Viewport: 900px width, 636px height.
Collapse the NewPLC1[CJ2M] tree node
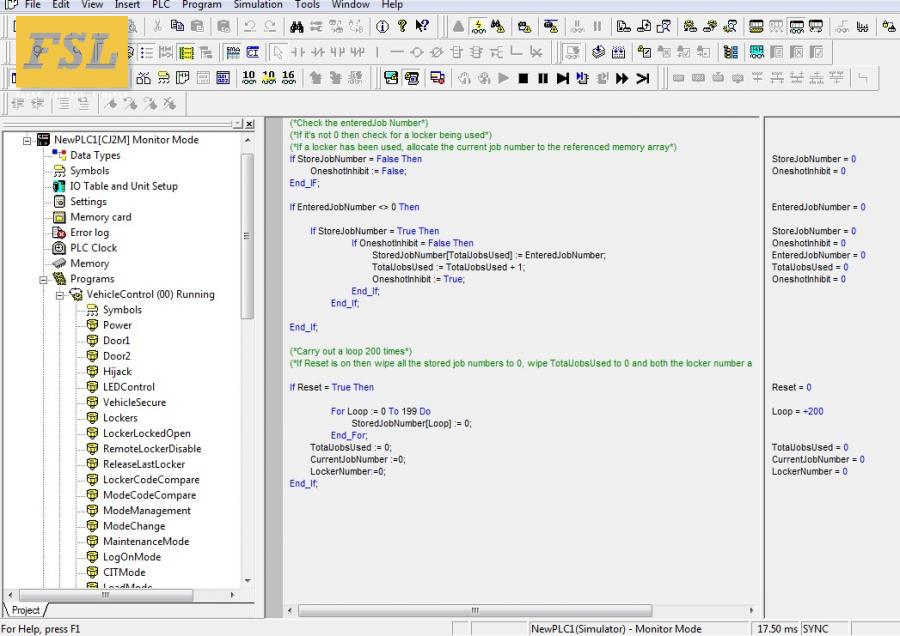click(x=27, y=140)
